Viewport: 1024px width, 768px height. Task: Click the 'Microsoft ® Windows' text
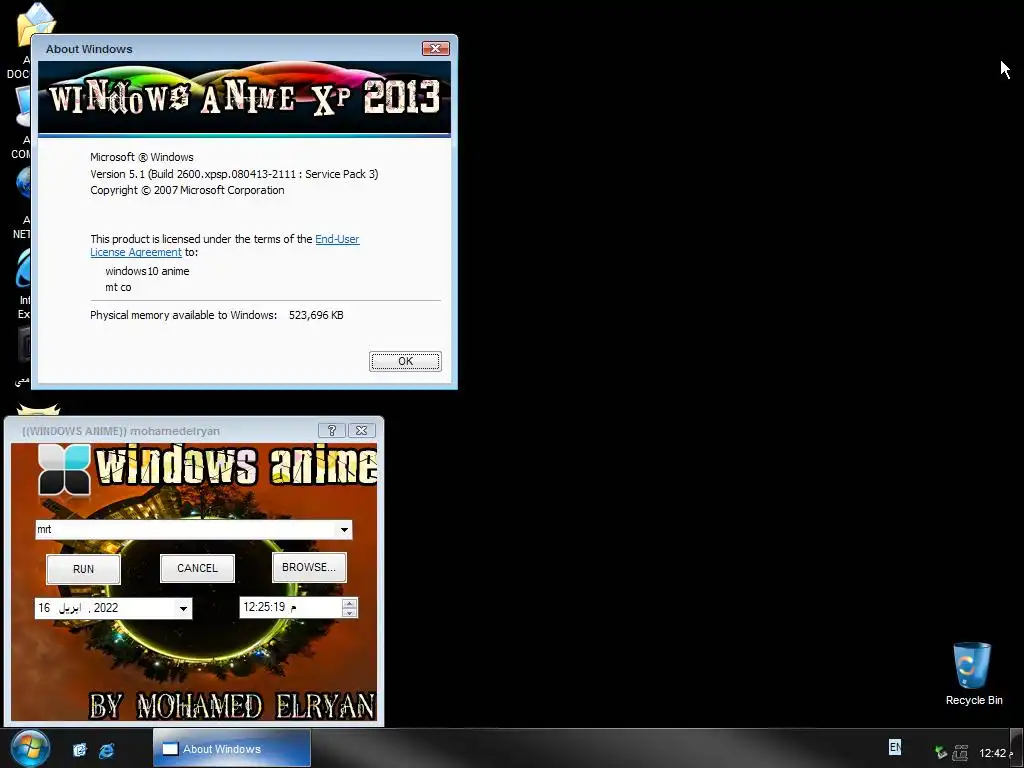(142, 157)
